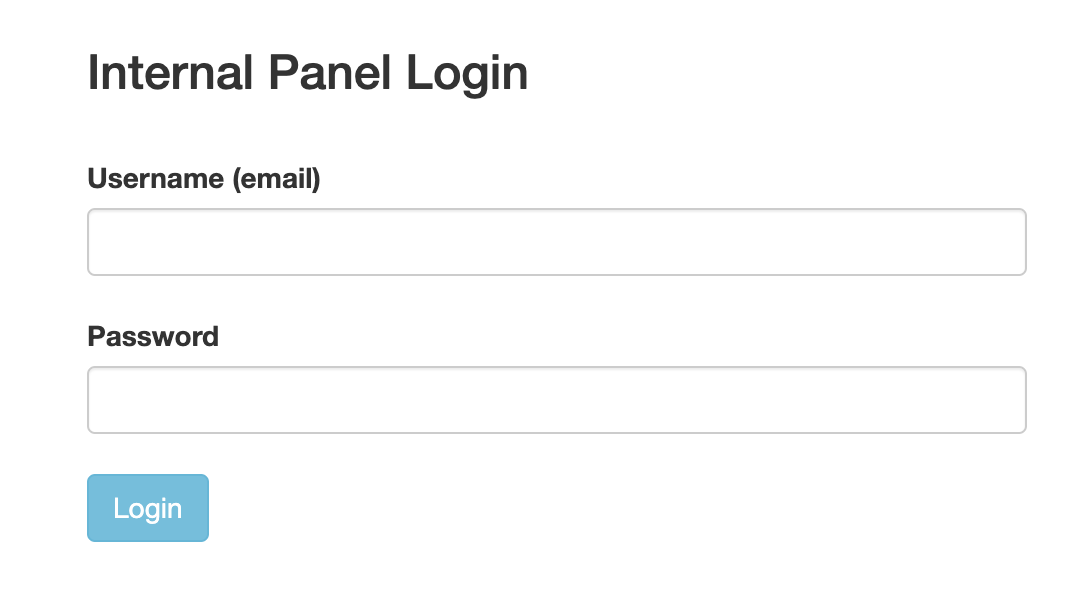Click the word Login on the button

point(148,509)
